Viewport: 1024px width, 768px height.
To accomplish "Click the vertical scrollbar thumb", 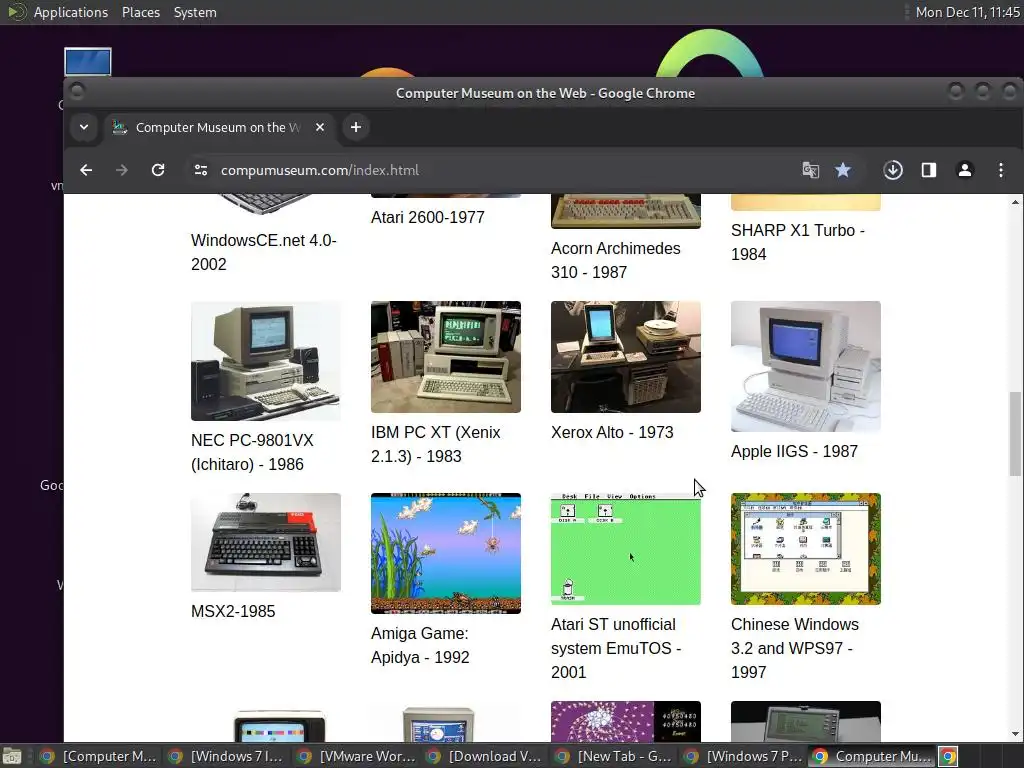I will [1015, 434].
